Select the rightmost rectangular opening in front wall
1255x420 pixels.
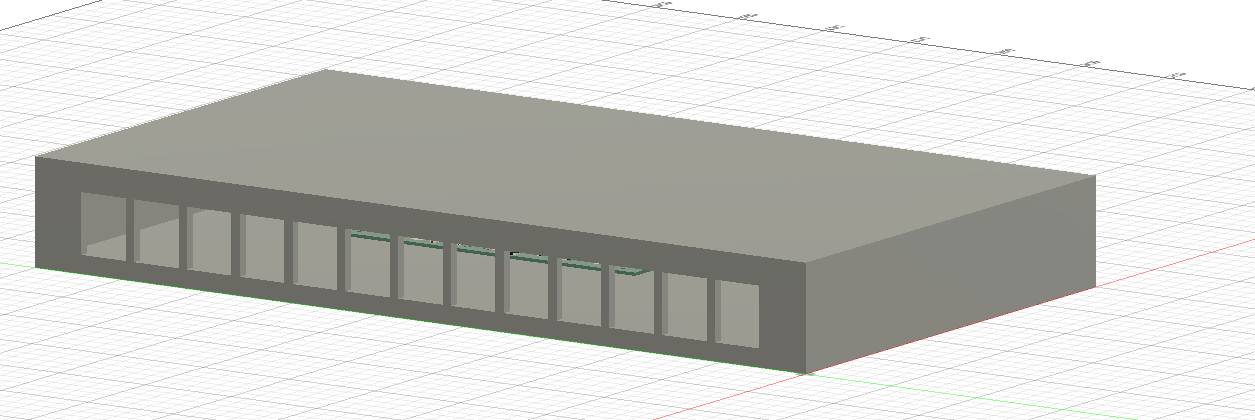click(738, 315)
